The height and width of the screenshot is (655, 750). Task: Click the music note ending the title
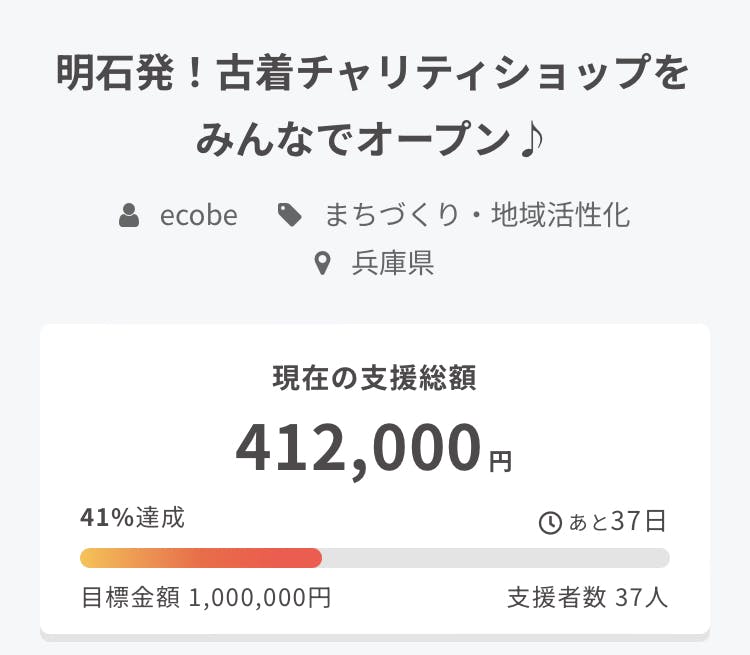[x=533, y=139]
